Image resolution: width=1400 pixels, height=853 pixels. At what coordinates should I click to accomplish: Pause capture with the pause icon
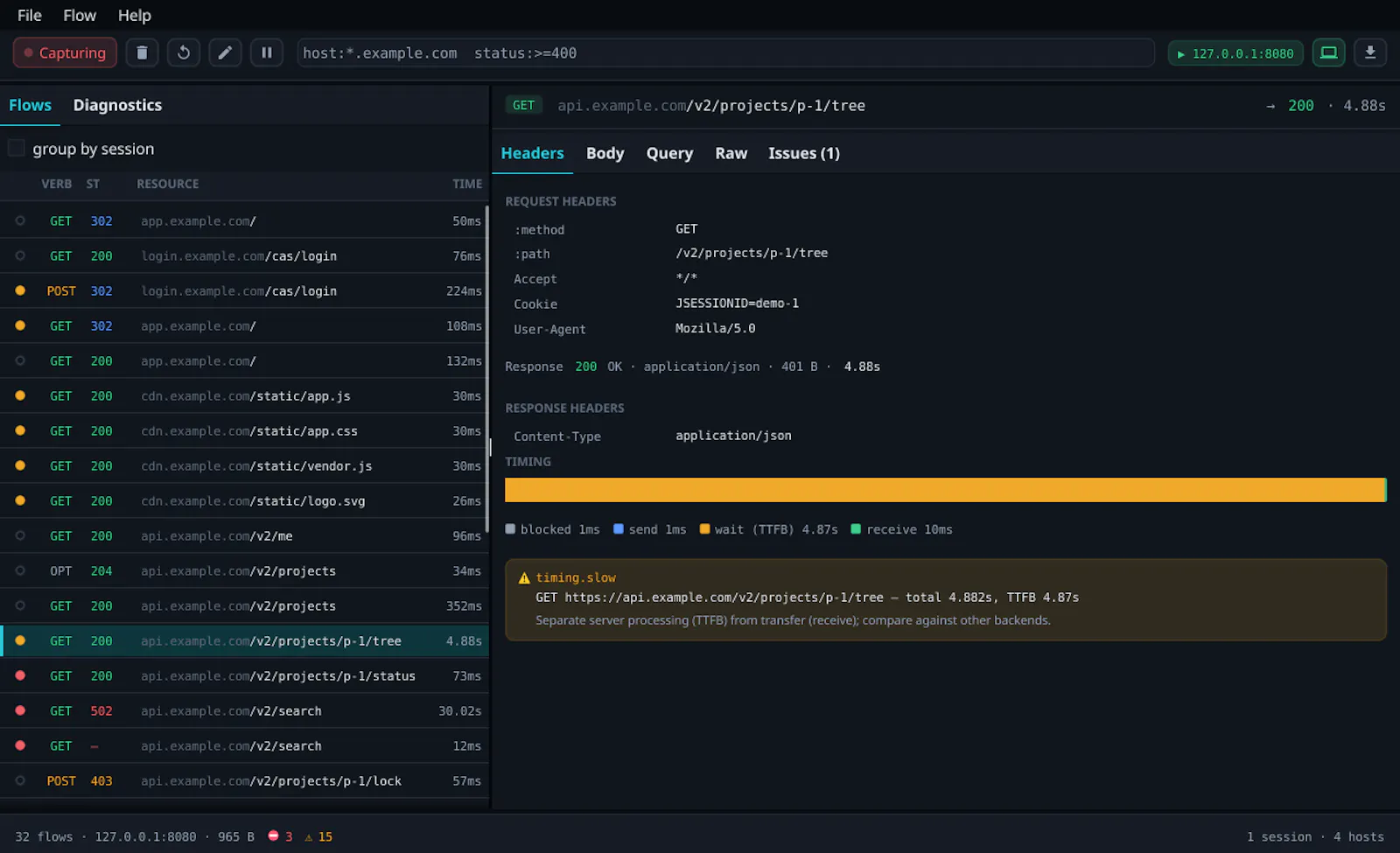pyautogui.click(x=267, y=52)
